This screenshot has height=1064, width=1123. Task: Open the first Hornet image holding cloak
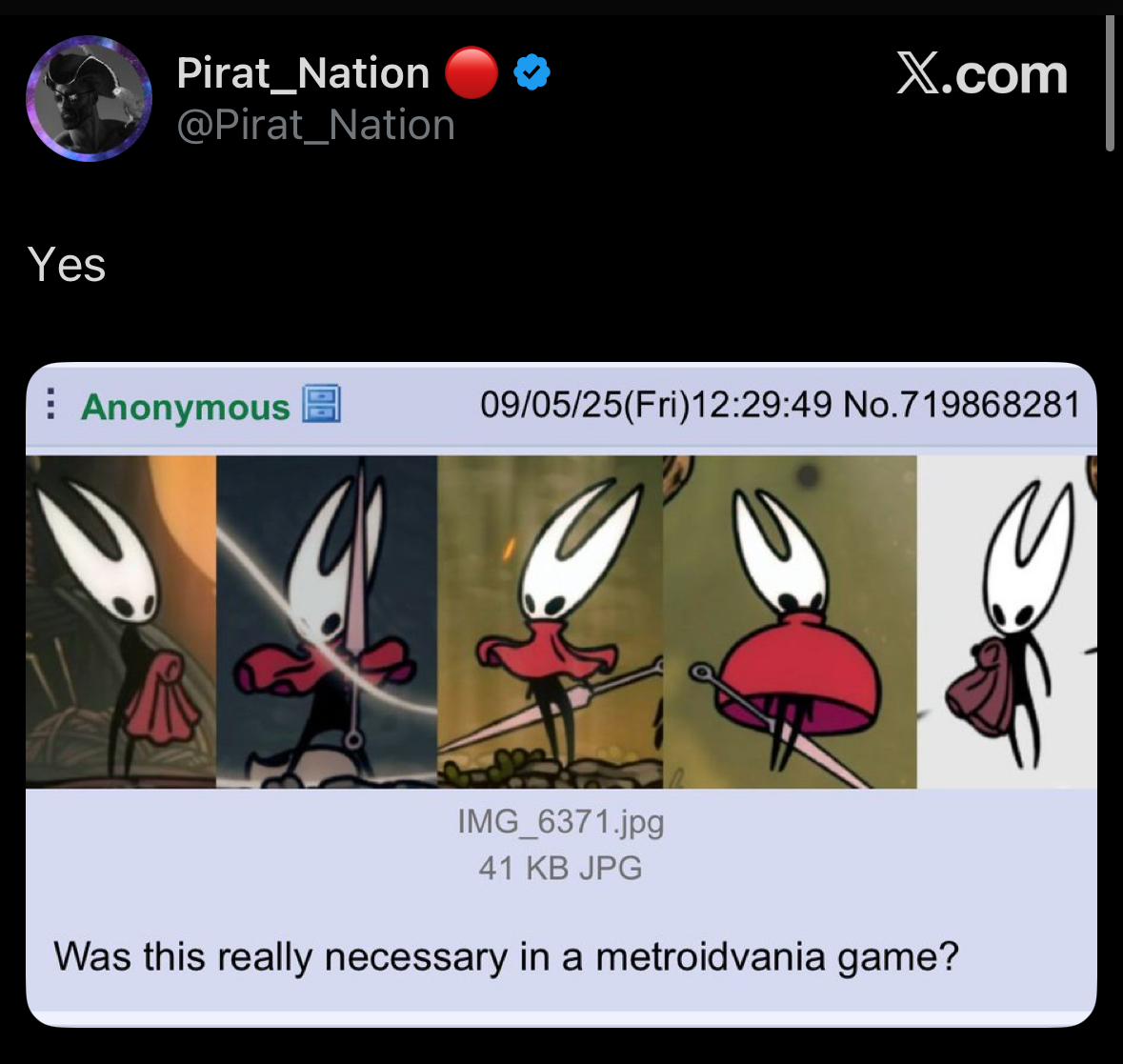pyautogui.click(x=121, y=621)
